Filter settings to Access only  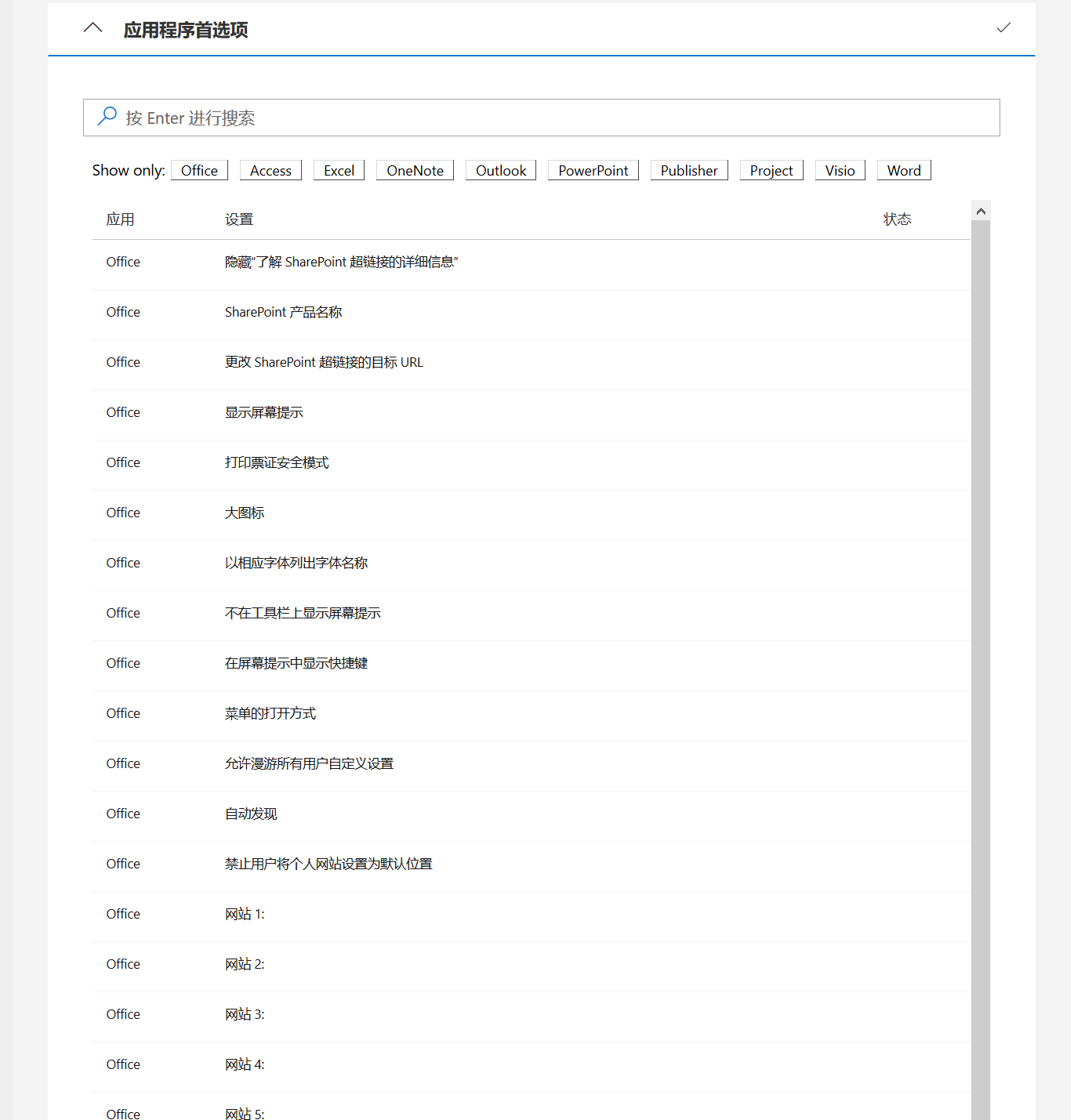(270, 170)
